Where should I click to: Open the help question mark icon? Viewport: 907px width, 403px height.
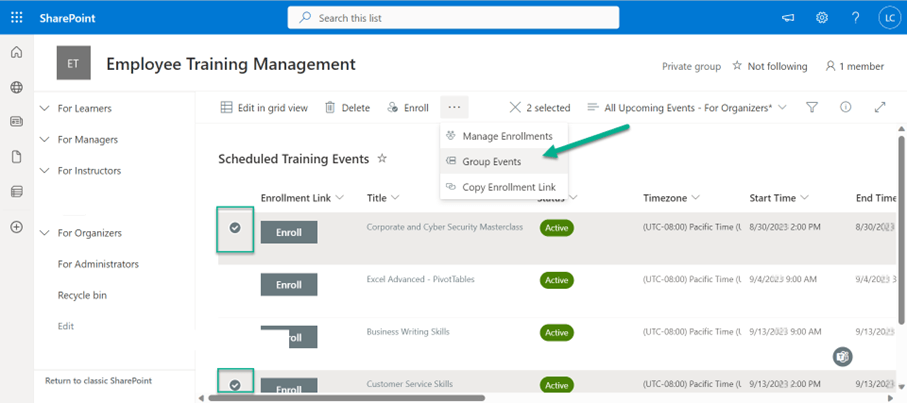click(x=855, y=18)
